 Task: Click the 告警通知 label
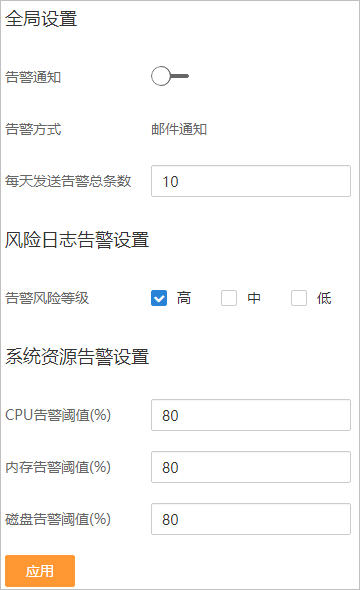(x=33, y=78)
